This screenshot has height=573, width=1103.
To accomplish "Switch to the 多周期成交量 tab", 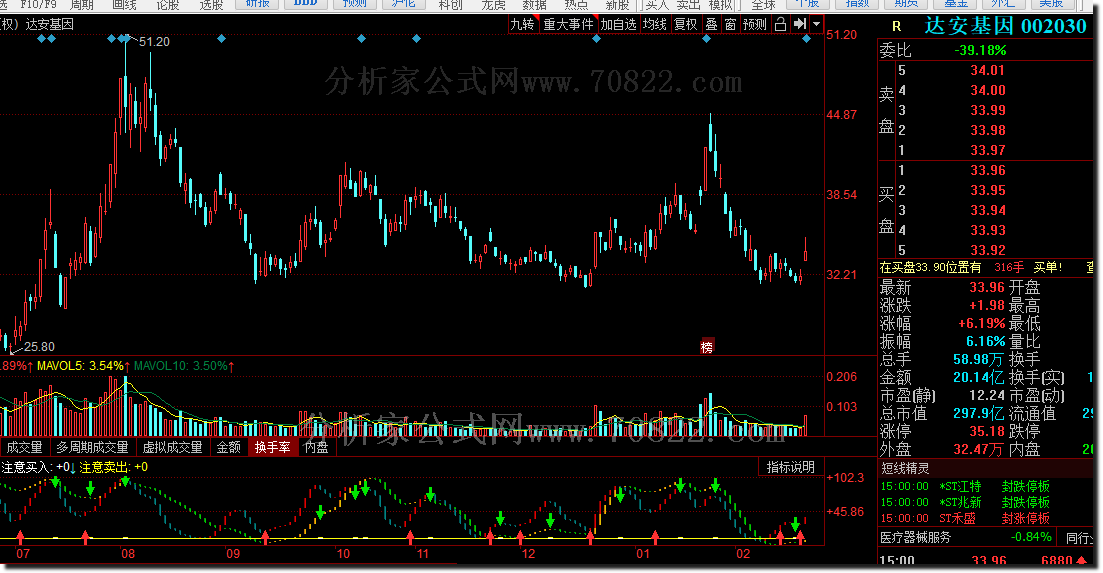I will 92,447.
